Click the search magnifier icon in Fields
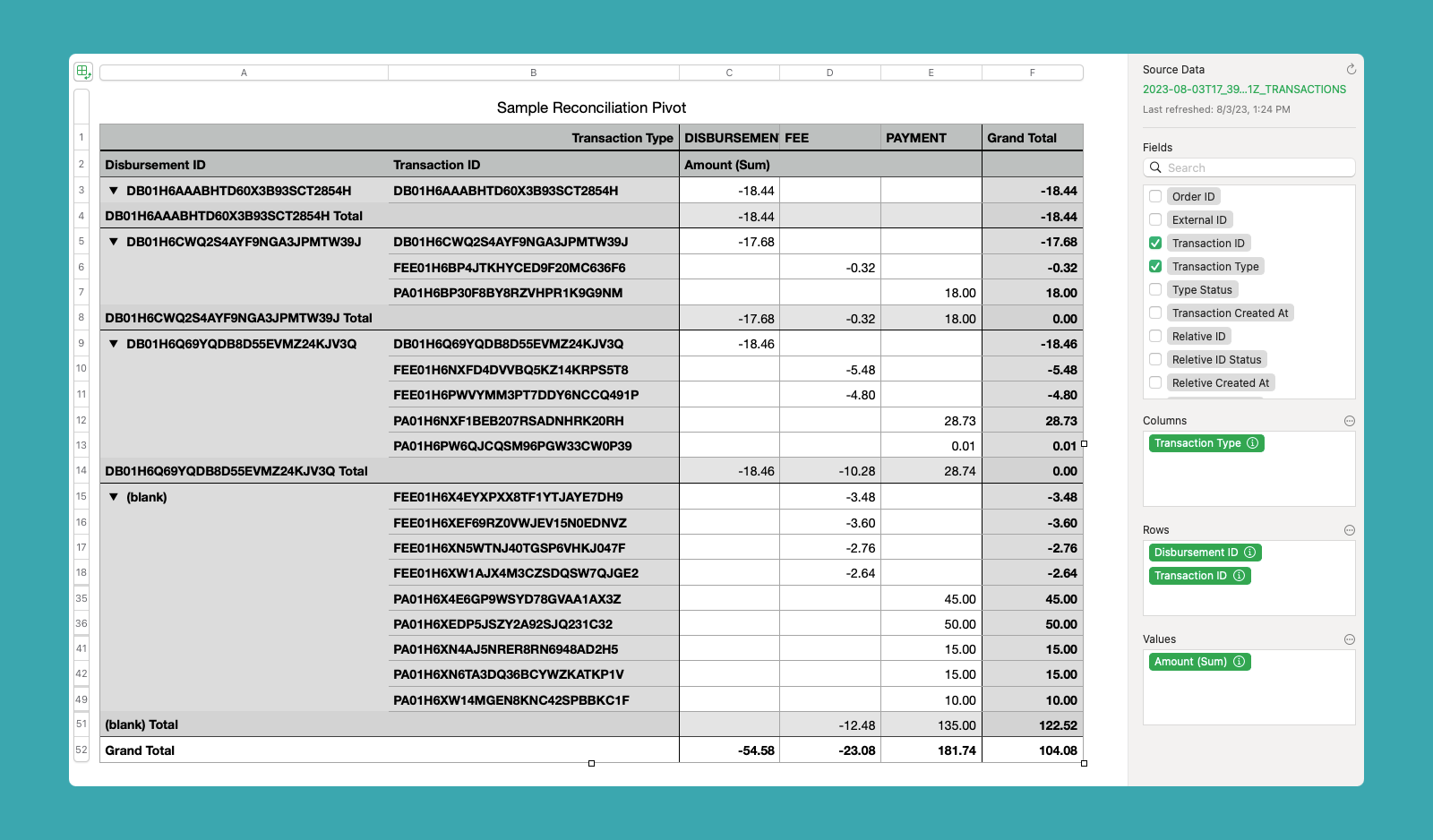This screenshot has height=840, width=1433. tap(1155, 167)
